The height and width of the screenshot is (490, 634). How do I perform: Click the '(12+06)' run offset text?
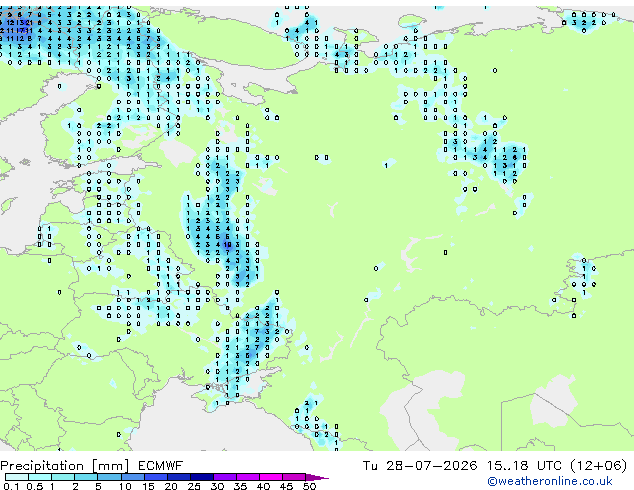[598, 466]
